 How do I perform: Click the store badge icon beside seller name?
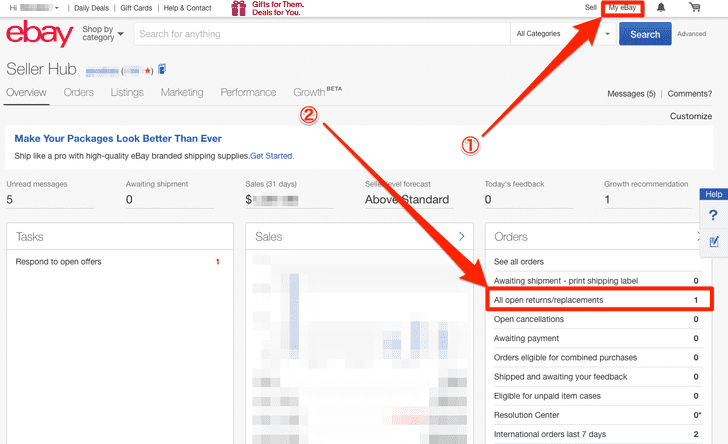pyautogui.click(x=162, y=69)
